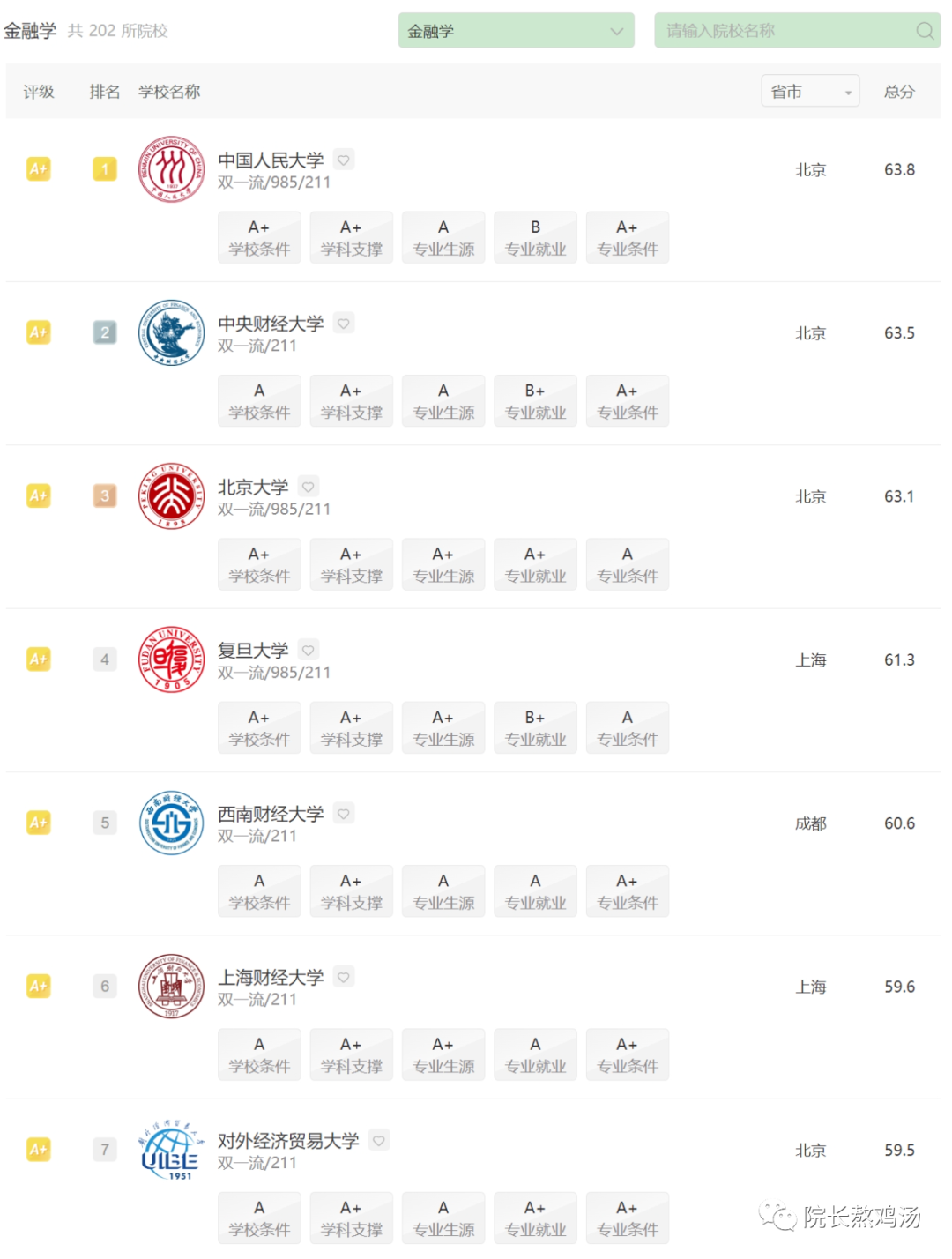Click the Fudan University emblem
Image resolution: width=952 pixels, height=1259 pixels.
pyautogui.click(x=172, y=659)
